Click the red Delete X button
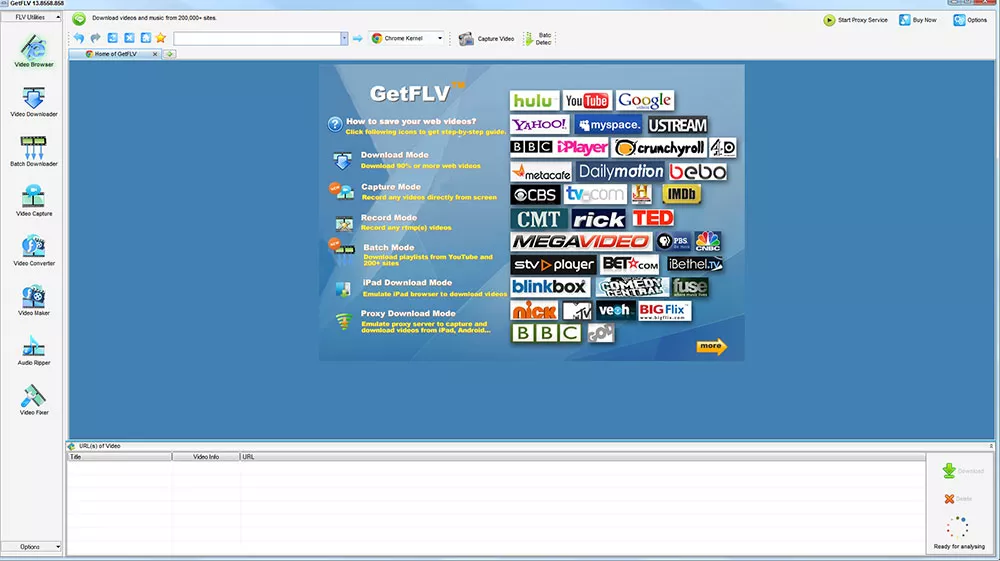1000x561 pixels. pyautogui.click(x=949, y=499)
